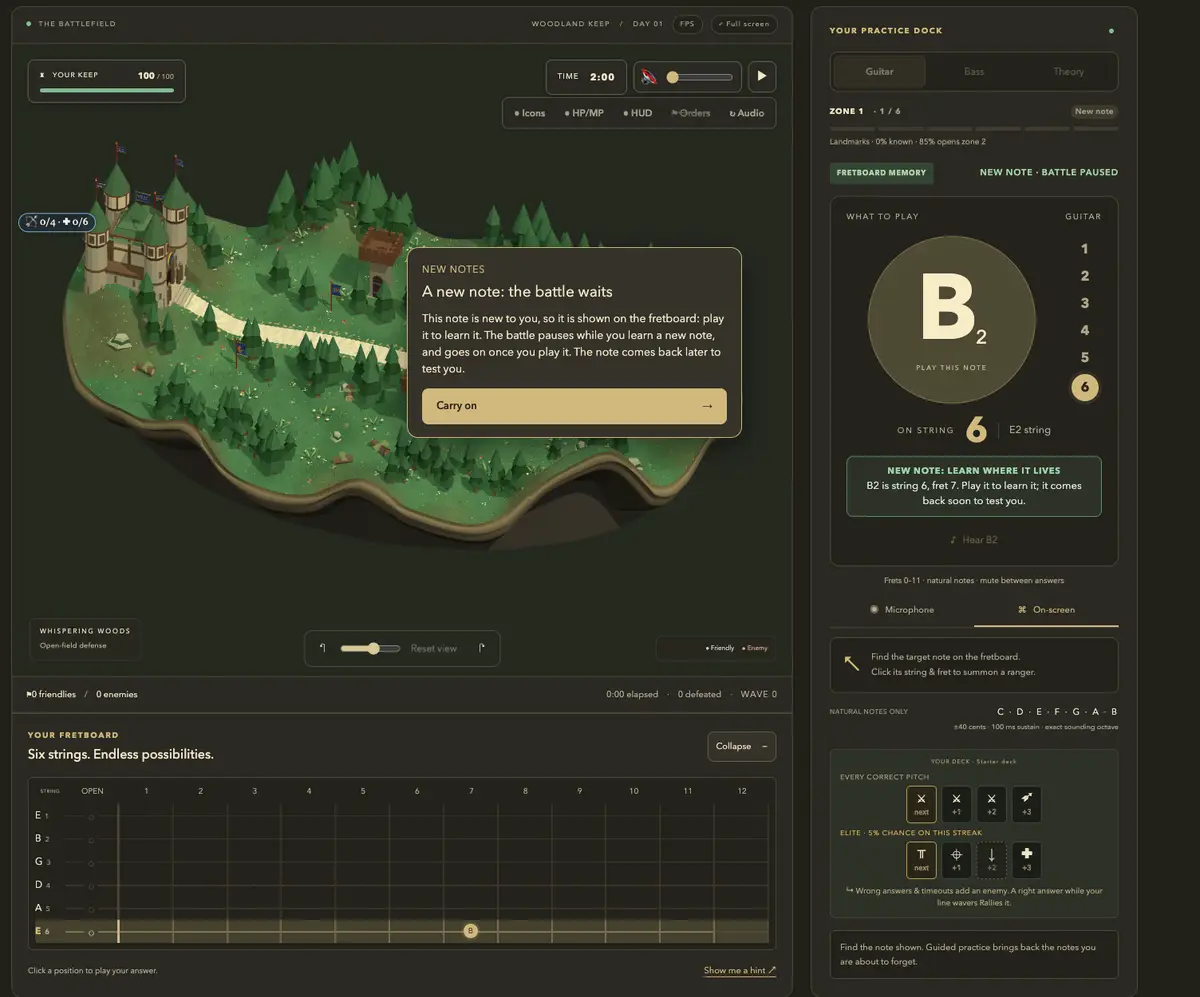Click the diagonal arrow icon beside the fretboard instruction
The image size is (1200, 997).
(x=852, y=663)
